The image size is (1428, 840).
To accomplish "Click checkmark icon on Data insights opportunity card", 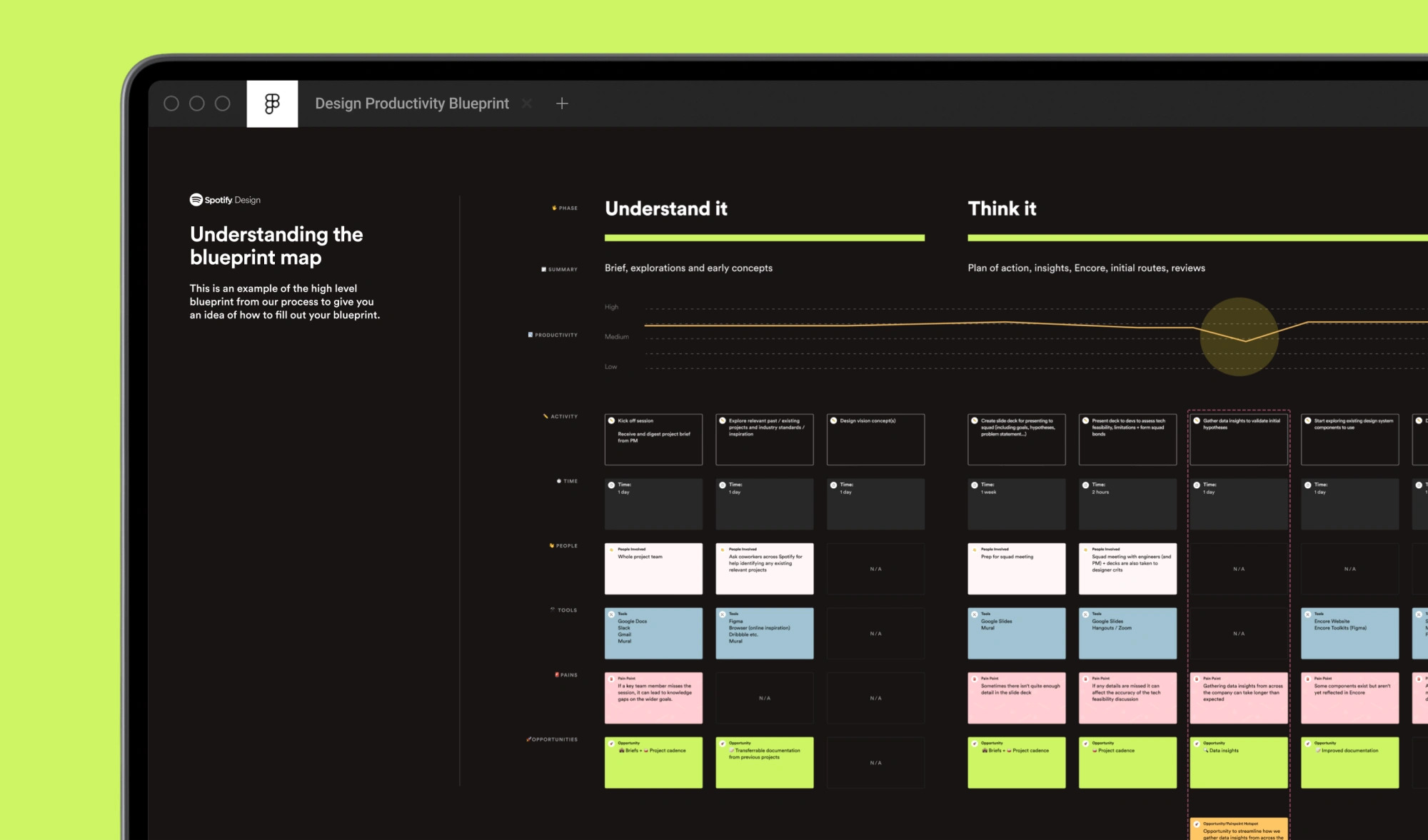I will pyautogui.click(x=1197, y=744).
